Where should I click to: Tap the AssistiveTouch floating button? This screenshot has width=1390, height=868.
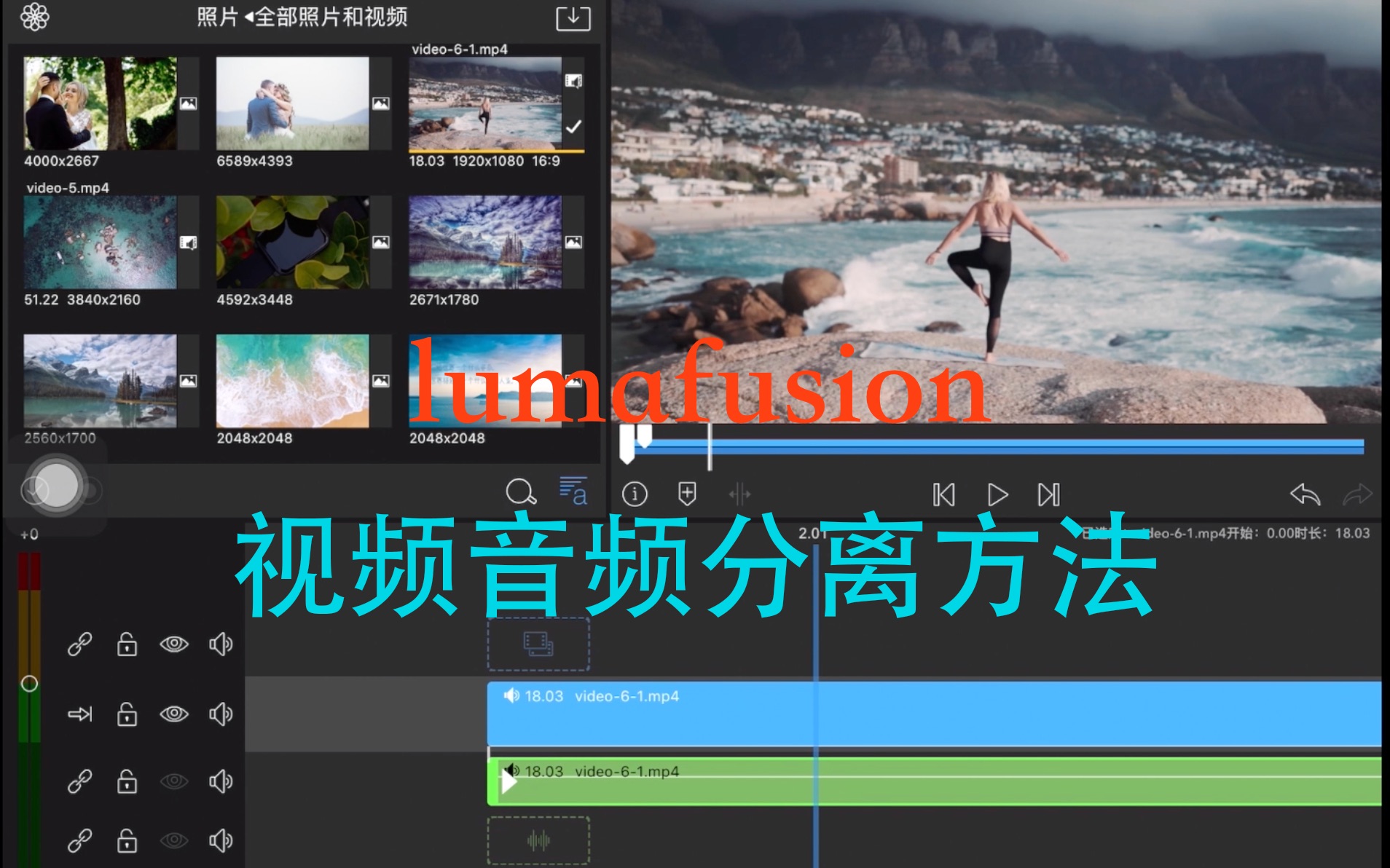56,485
